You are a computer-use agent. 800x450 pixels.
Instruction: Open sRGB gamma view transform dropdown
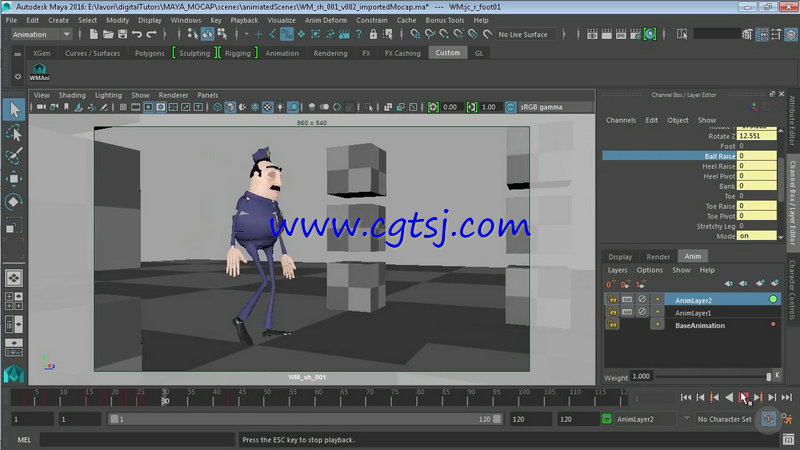tap(555, 107)
